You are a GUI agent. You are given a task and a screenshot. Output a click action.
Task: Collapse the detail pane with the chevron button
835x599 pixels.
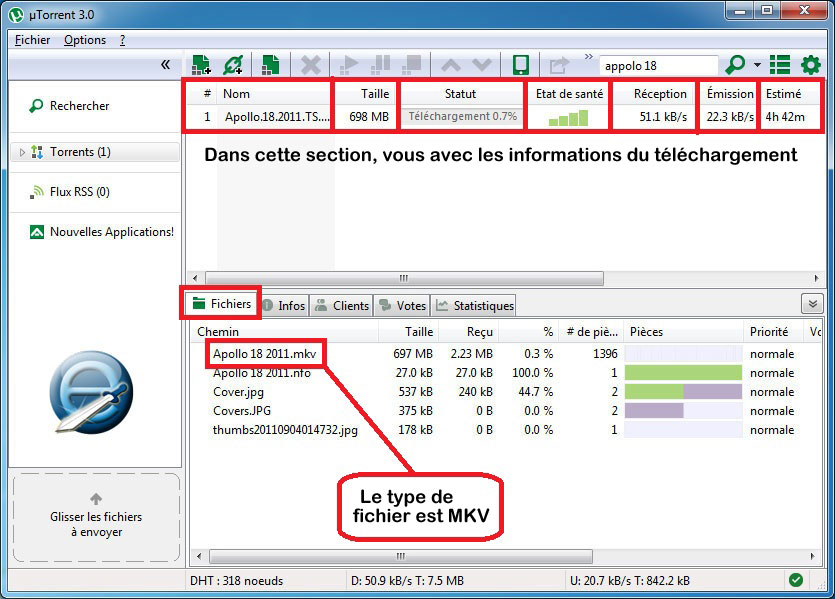pyautogui.click(x=812, y=304)
